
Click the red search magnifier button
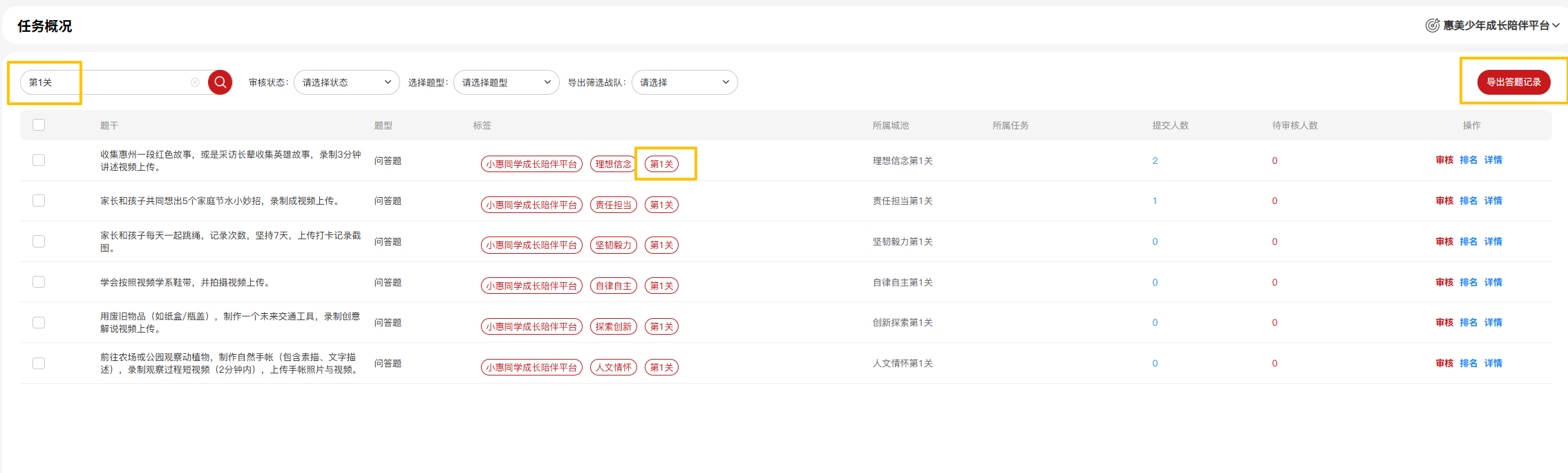tap(220, 82)
